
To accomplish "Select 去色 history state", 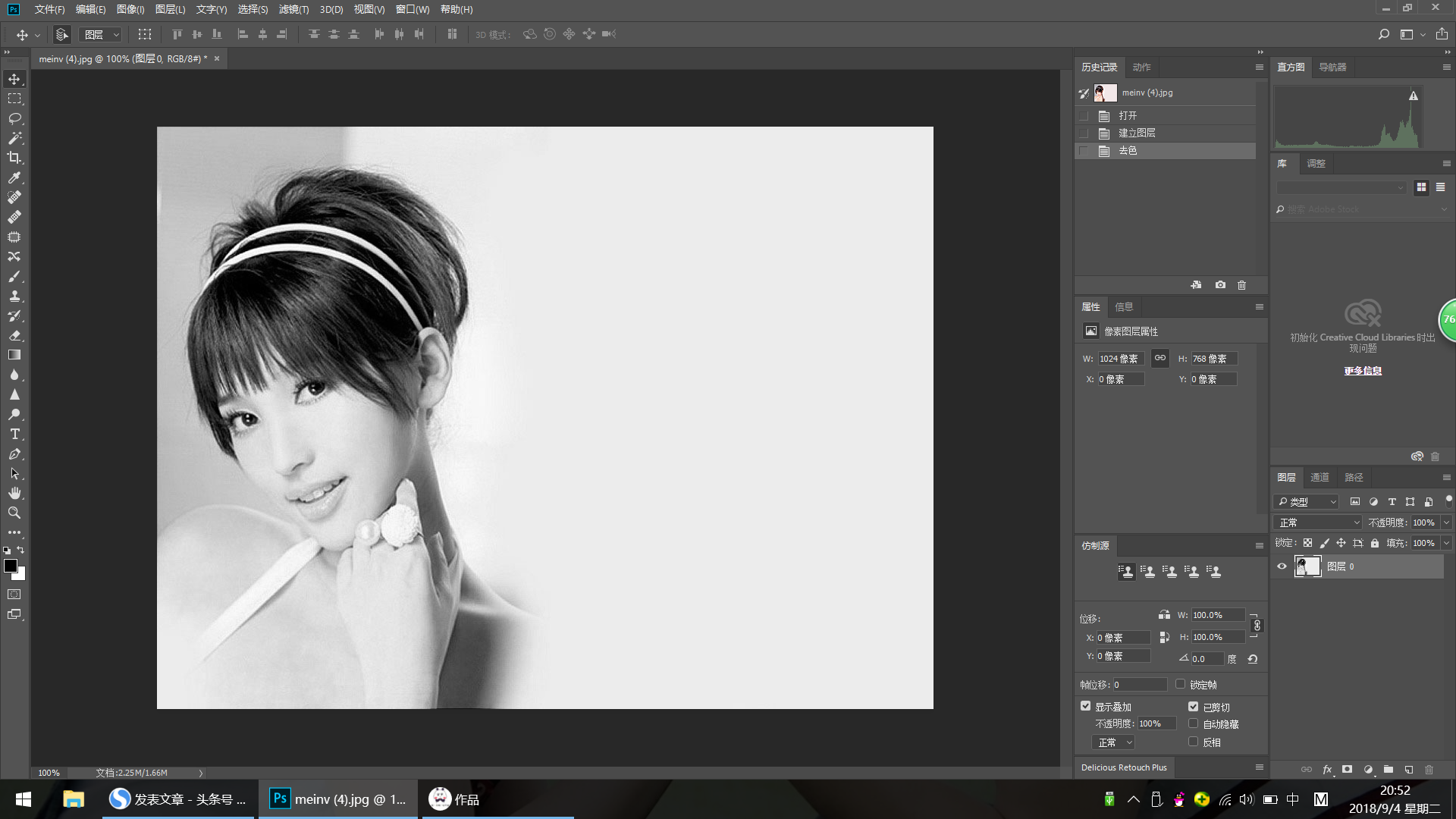I will [1166, 151].
